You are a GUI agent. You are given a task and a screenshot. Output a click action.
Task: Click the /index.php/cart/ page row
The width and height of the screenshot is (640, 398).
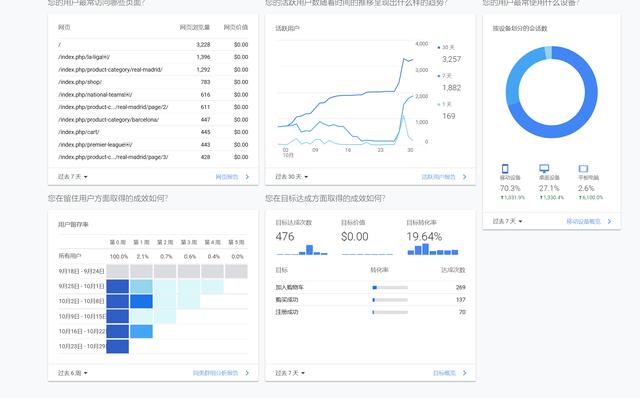153,132
